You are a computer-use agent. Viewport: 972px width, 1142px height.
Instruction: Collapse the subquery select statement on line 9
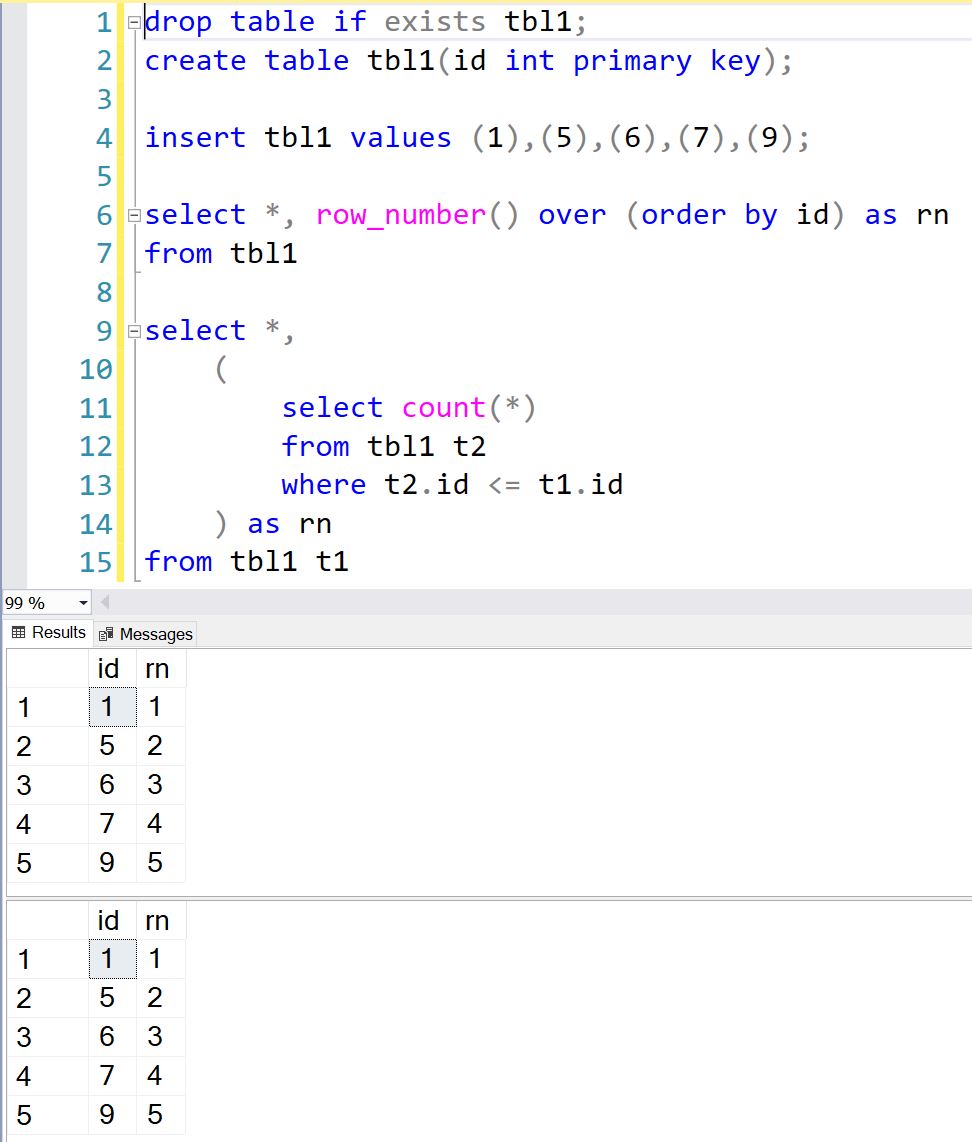(135, 332)
